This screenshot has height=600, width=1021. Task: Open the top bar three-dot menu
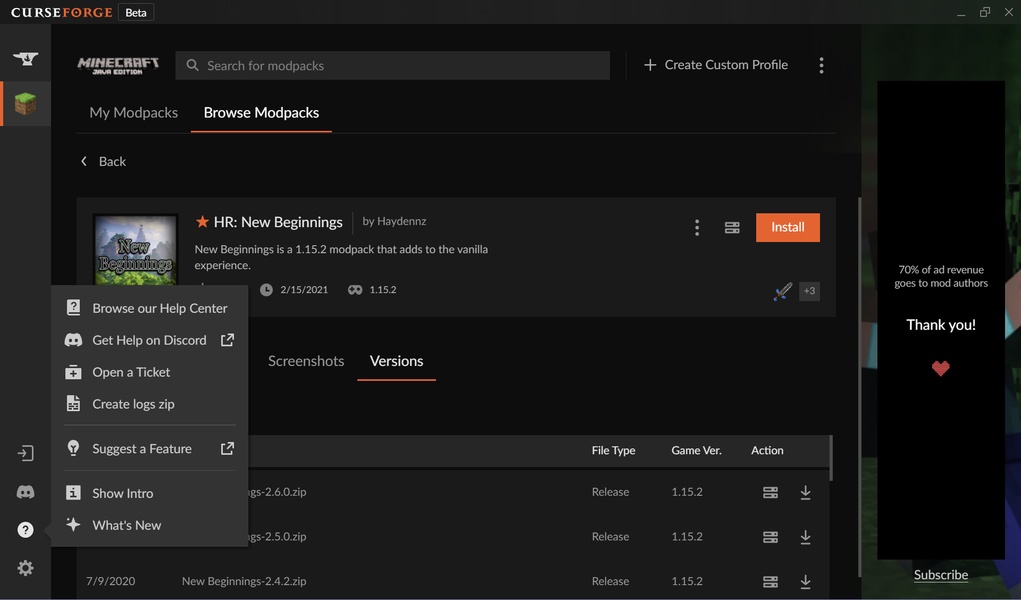(x=821, y=65)
